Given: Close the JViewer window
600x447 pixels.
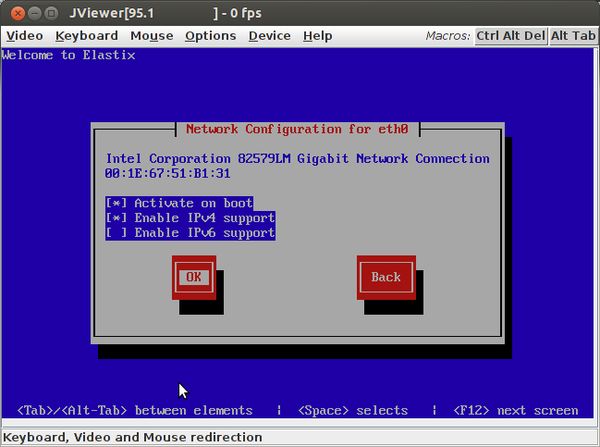Looking at the screenshot, I should pos(18,13).
